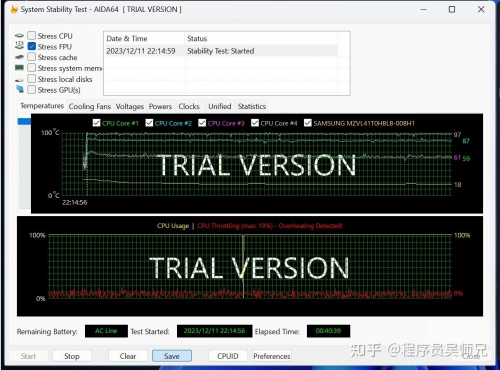Close the System Stability Test window
500x370 pixels.
tap(481, 9)
